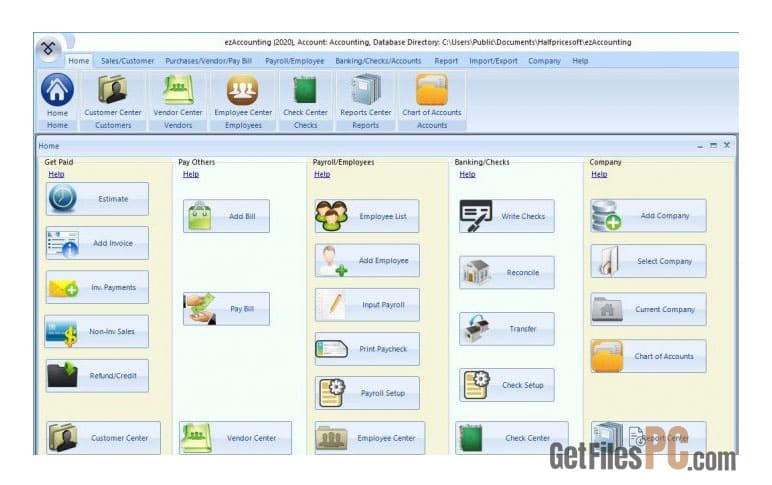Screen dimensions: 772x485
Task: Open the Help ribbon tab
Action: click(x=580, y=61)
